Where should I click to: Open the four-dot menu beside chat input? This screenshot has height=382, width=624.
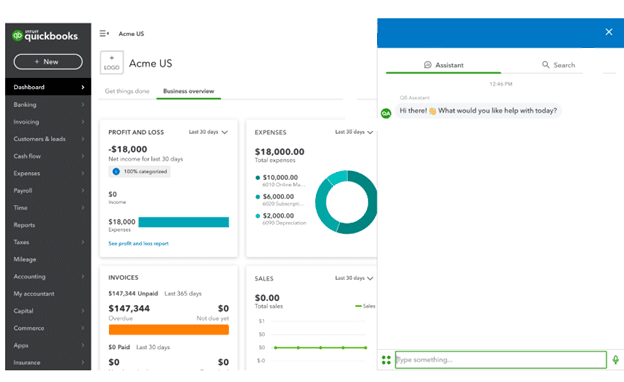pos(386,360)
